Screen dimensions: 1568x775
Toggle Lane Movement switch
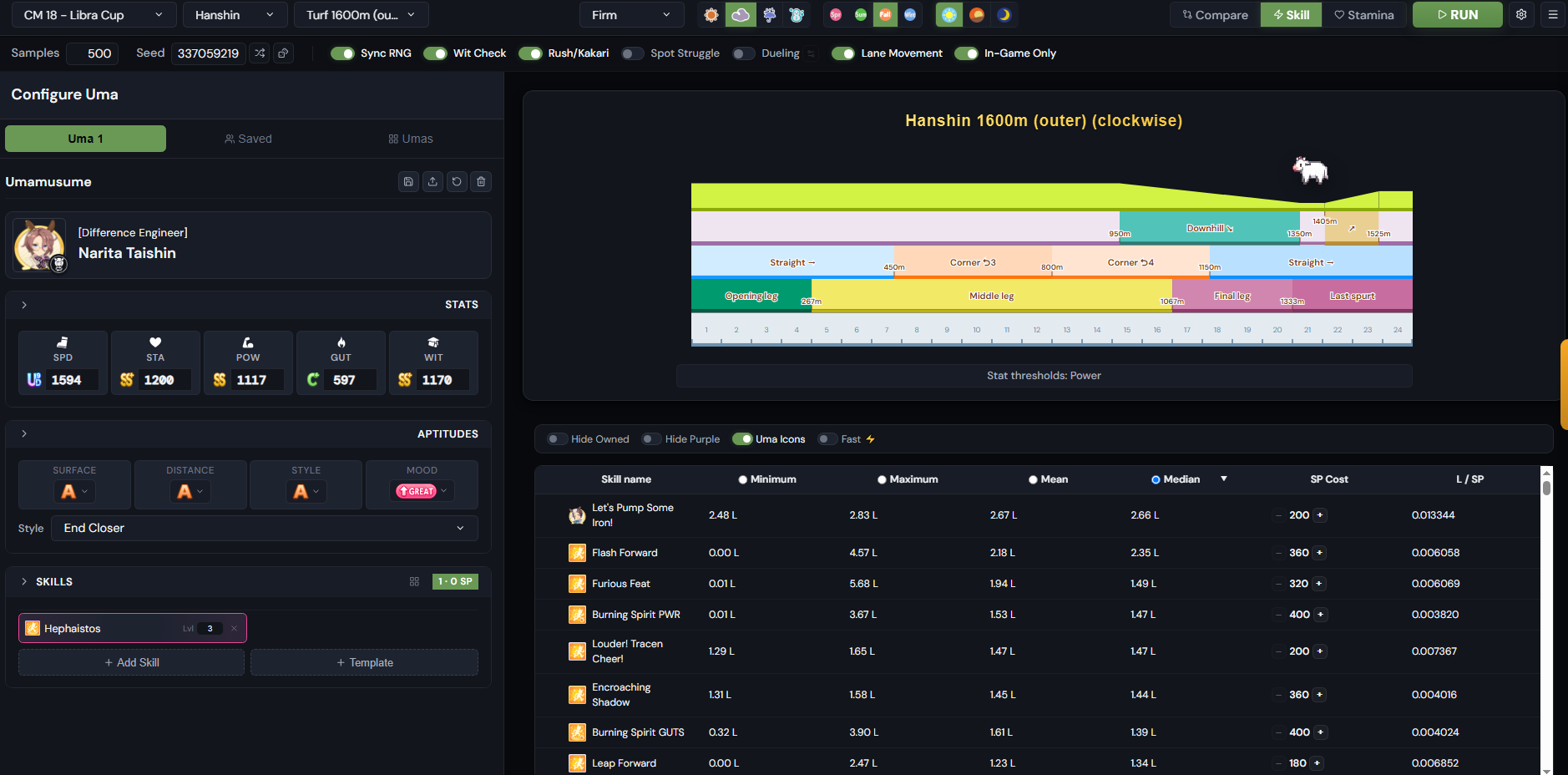[x=843, y=53]
